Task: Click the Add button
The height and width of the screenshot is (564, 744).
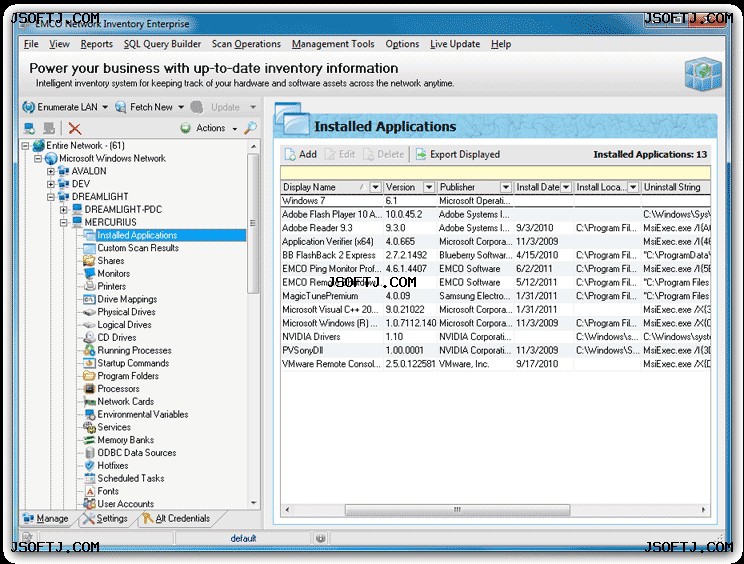Action: point(301,154)
